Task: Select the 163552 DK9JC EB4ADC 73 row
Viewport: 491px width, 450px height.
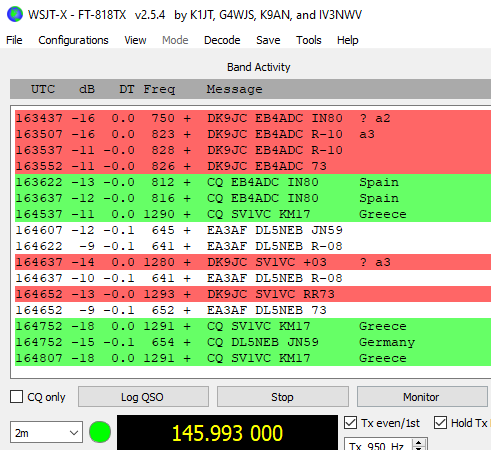Action: coord(253,166)
